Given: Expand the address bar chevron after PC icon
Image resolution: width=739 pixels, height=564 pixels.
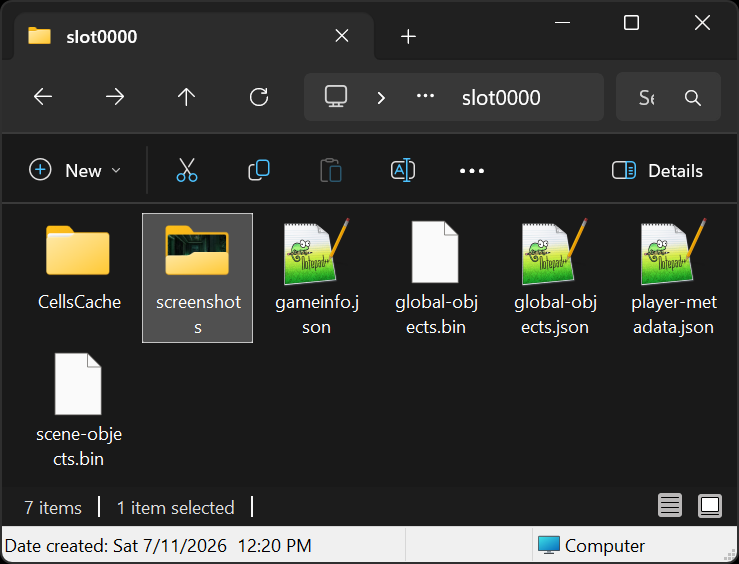Looking at the screenshot, I should tap(381, 98).
